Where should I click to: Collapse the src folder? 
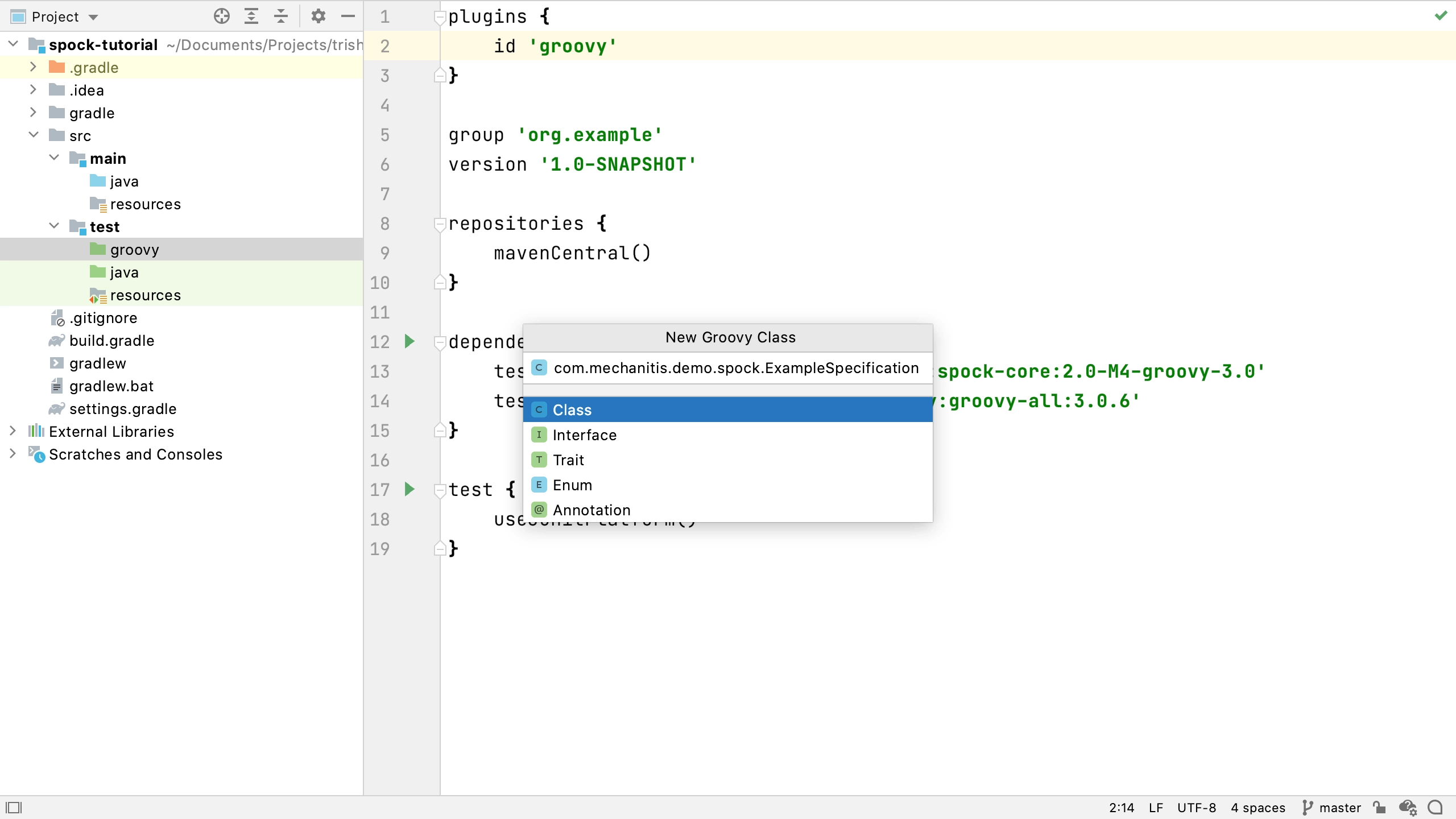click(x=34, y=135)
